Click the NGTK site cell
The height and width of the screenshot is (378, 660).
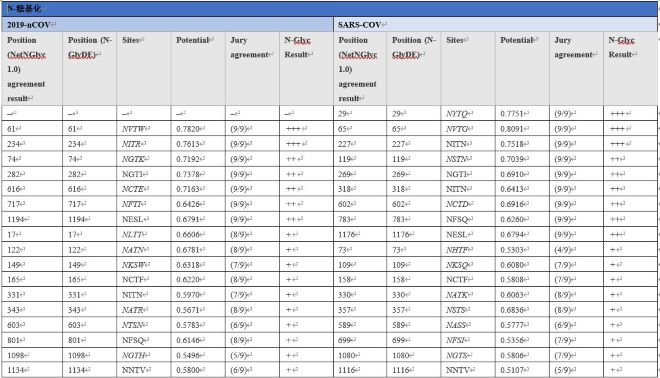click(x=144, y=159)
